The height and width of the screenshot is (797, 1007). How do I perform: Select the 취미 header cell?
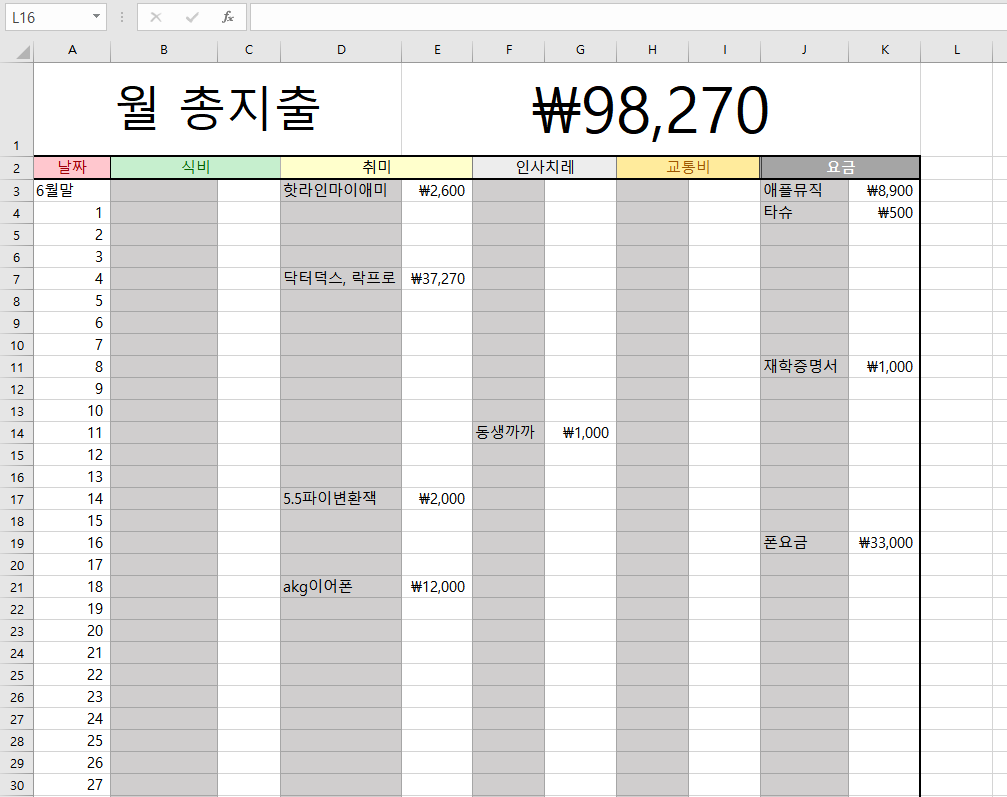point(376,168)
